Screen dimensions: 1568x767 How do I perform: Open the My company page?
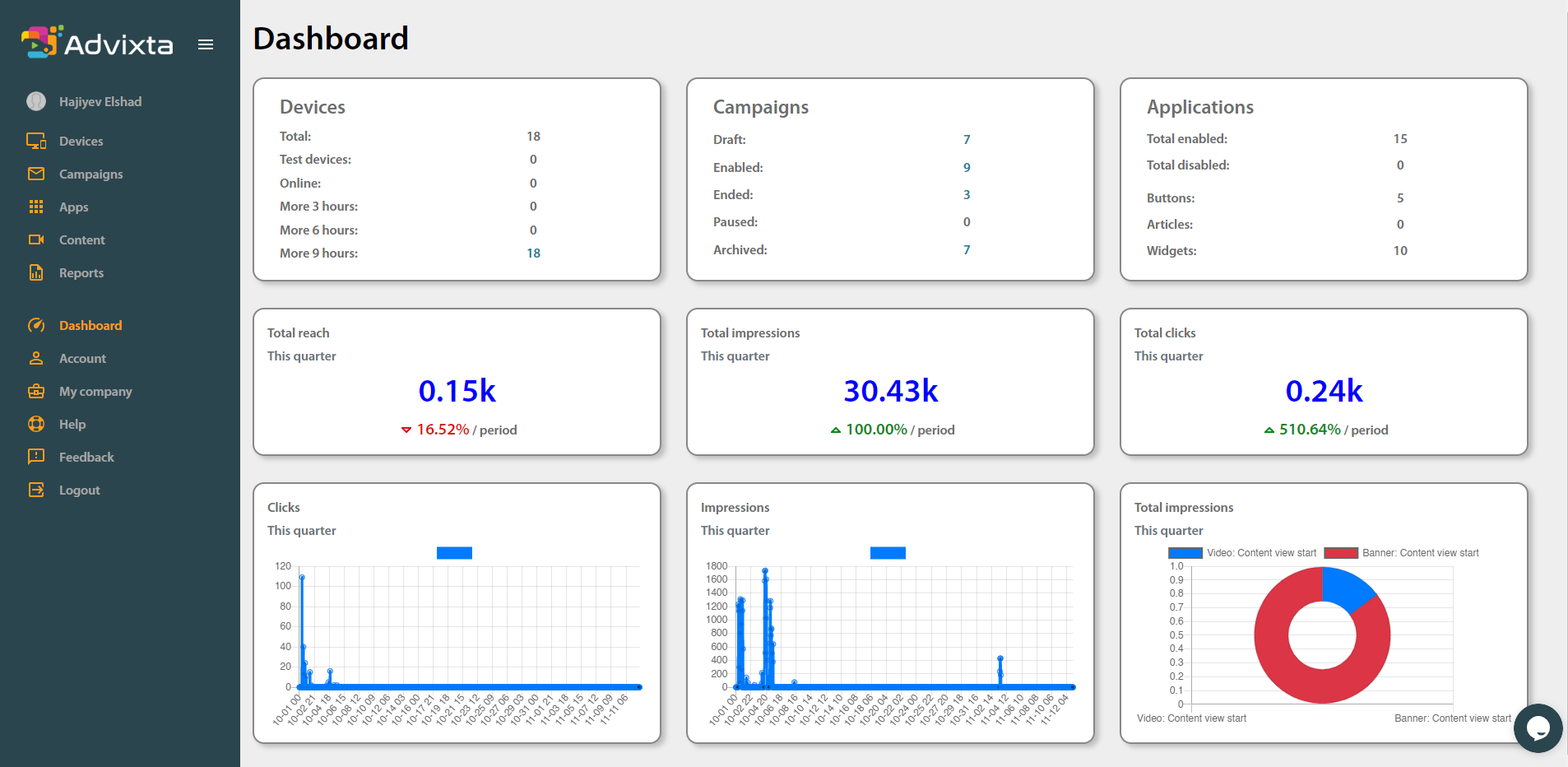pyautogui.click(x=95, y=391)
